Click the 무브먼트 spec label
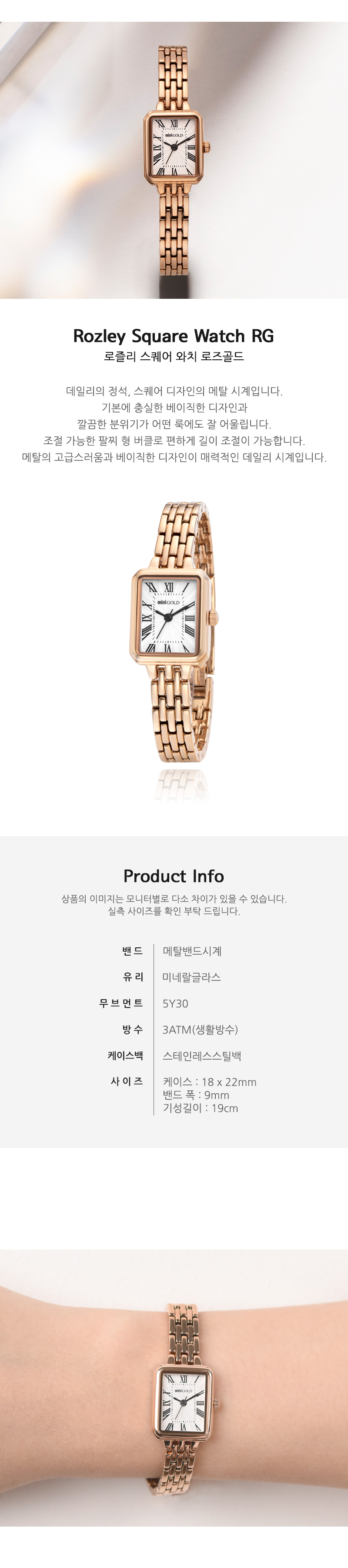348x1568 pixels. [121, 1003]
